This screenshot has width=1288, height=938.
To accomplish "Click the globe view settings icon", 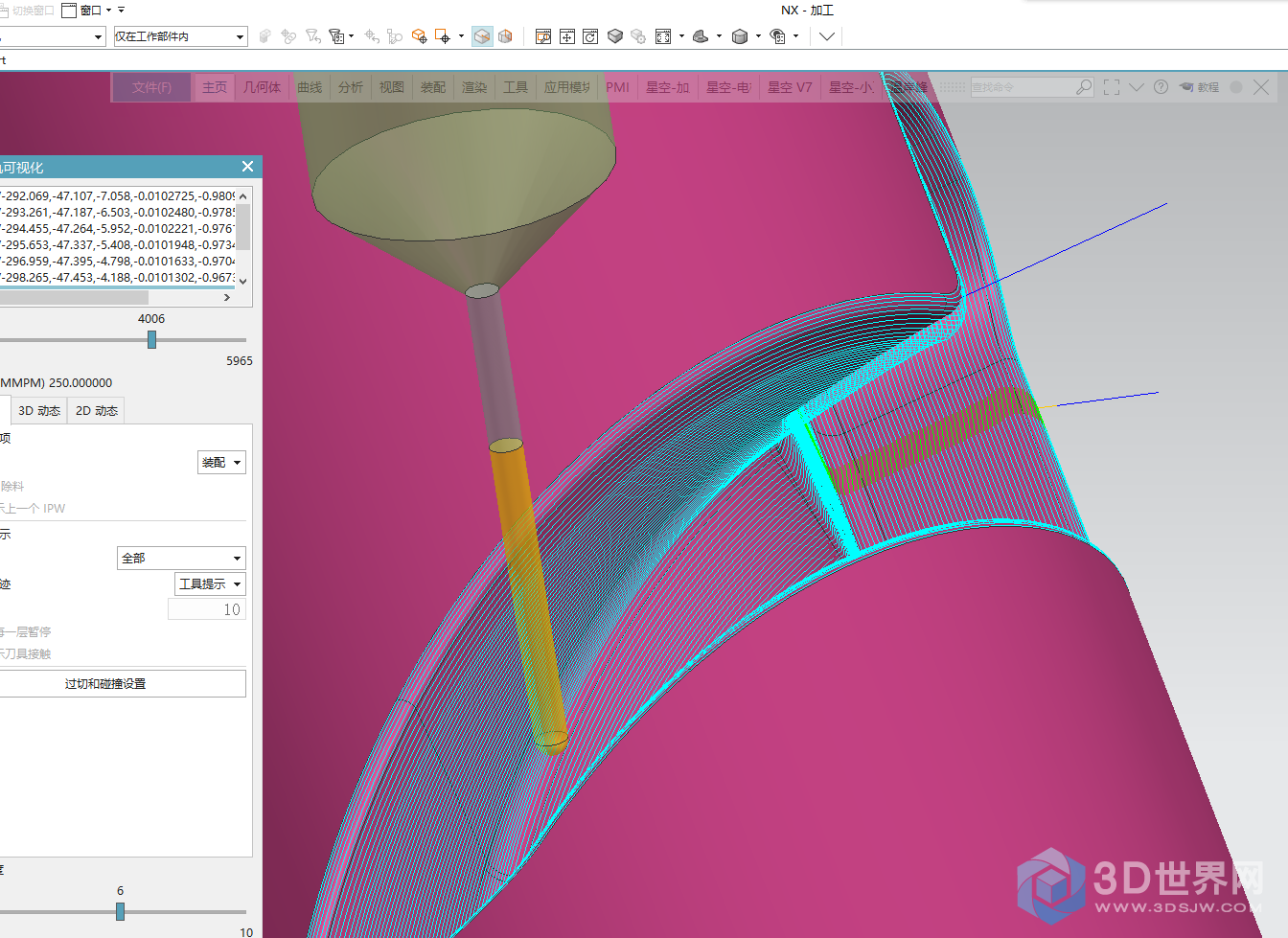I will [x=778, y=36].
